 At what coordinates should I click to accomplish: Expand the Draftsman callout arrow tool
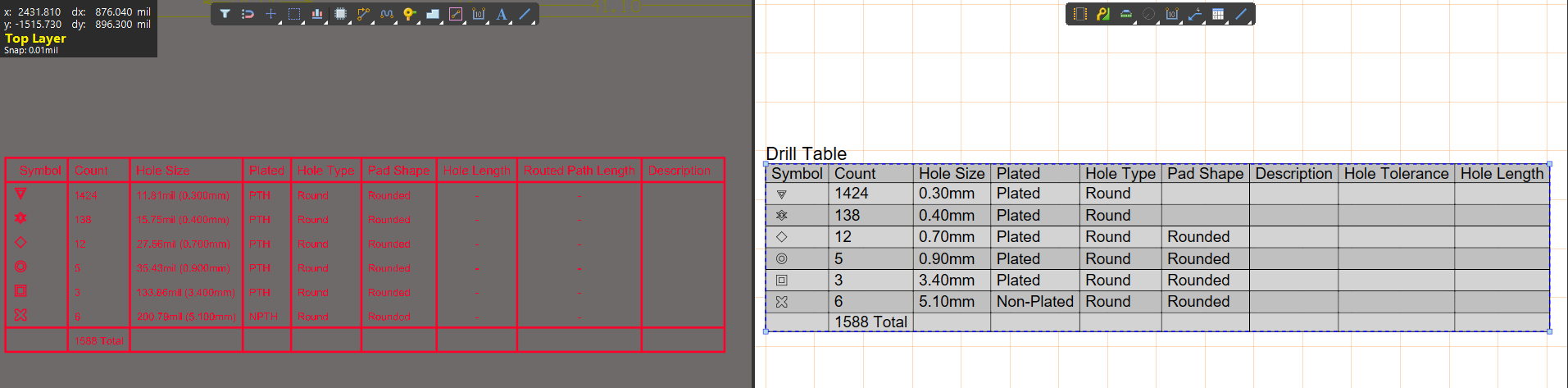[x=1195, y=14]
